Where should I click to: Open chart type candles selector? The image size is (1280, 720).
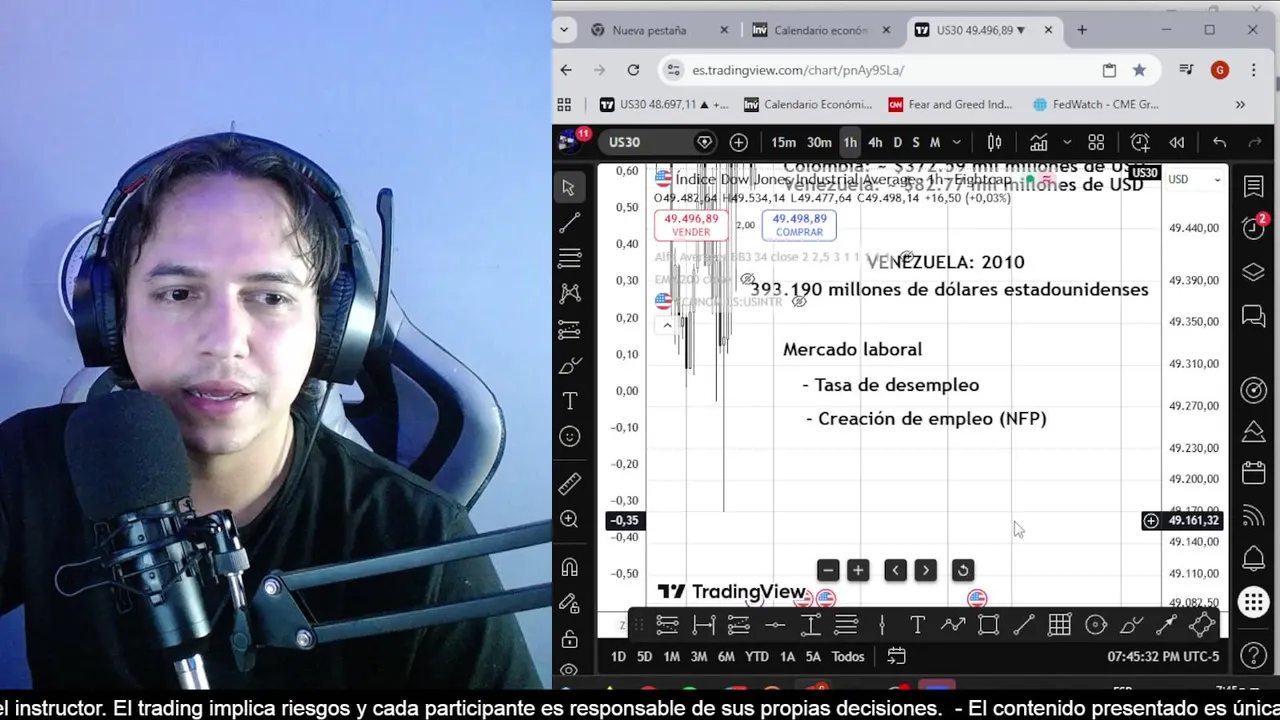(994, 142)
